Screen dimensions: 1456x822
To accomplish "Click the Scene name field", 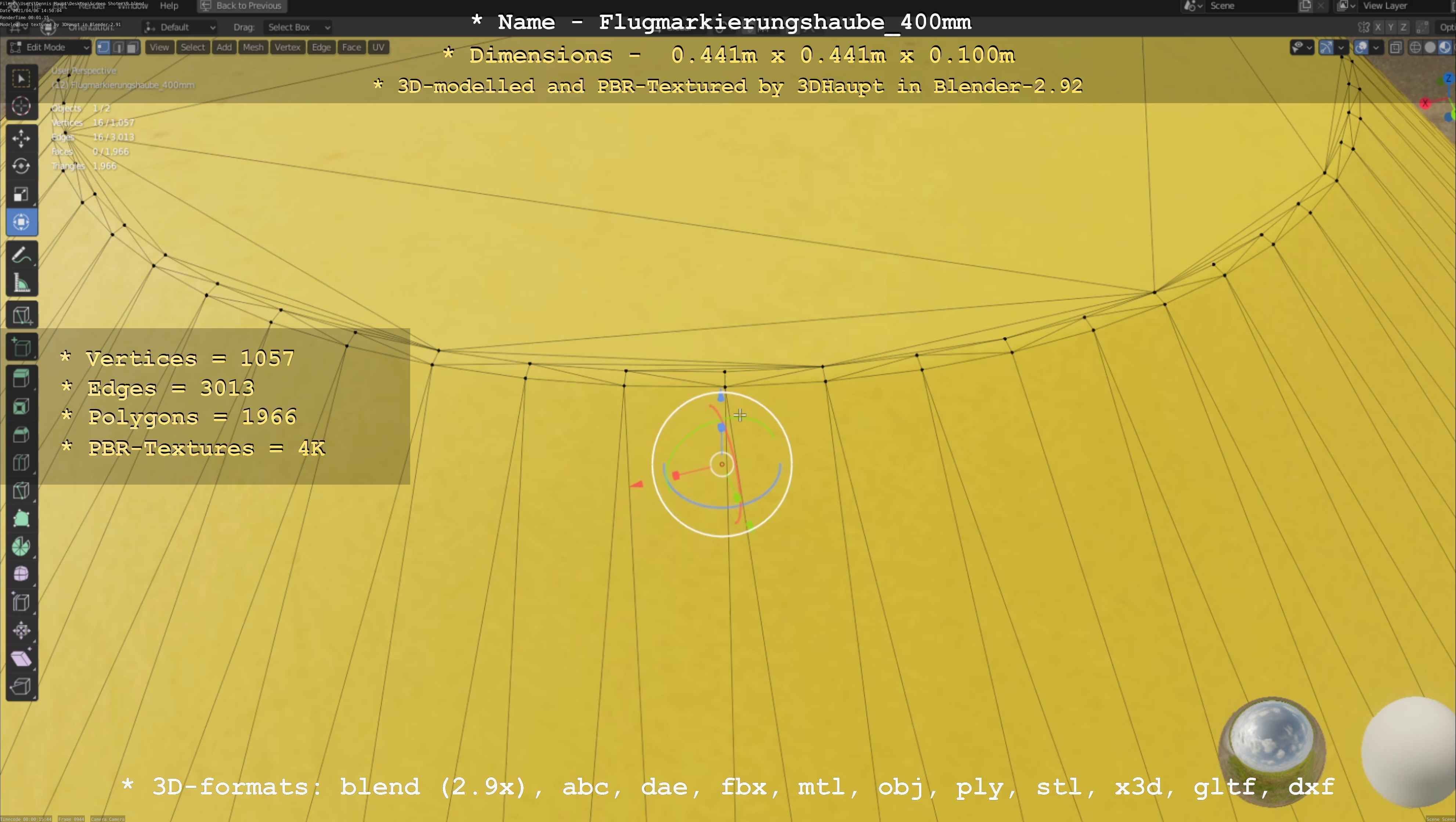I will pyautogui.click(x=1243, y=6).
